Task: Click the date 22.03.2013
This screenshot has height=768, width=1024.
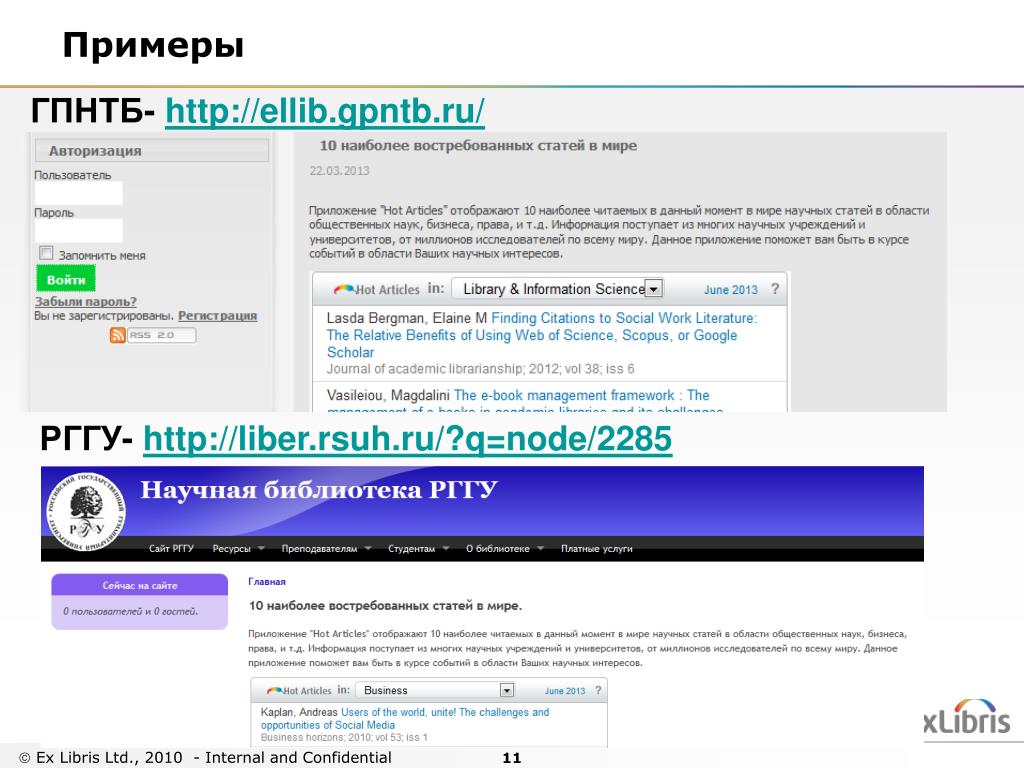Action: click(339, 170)
